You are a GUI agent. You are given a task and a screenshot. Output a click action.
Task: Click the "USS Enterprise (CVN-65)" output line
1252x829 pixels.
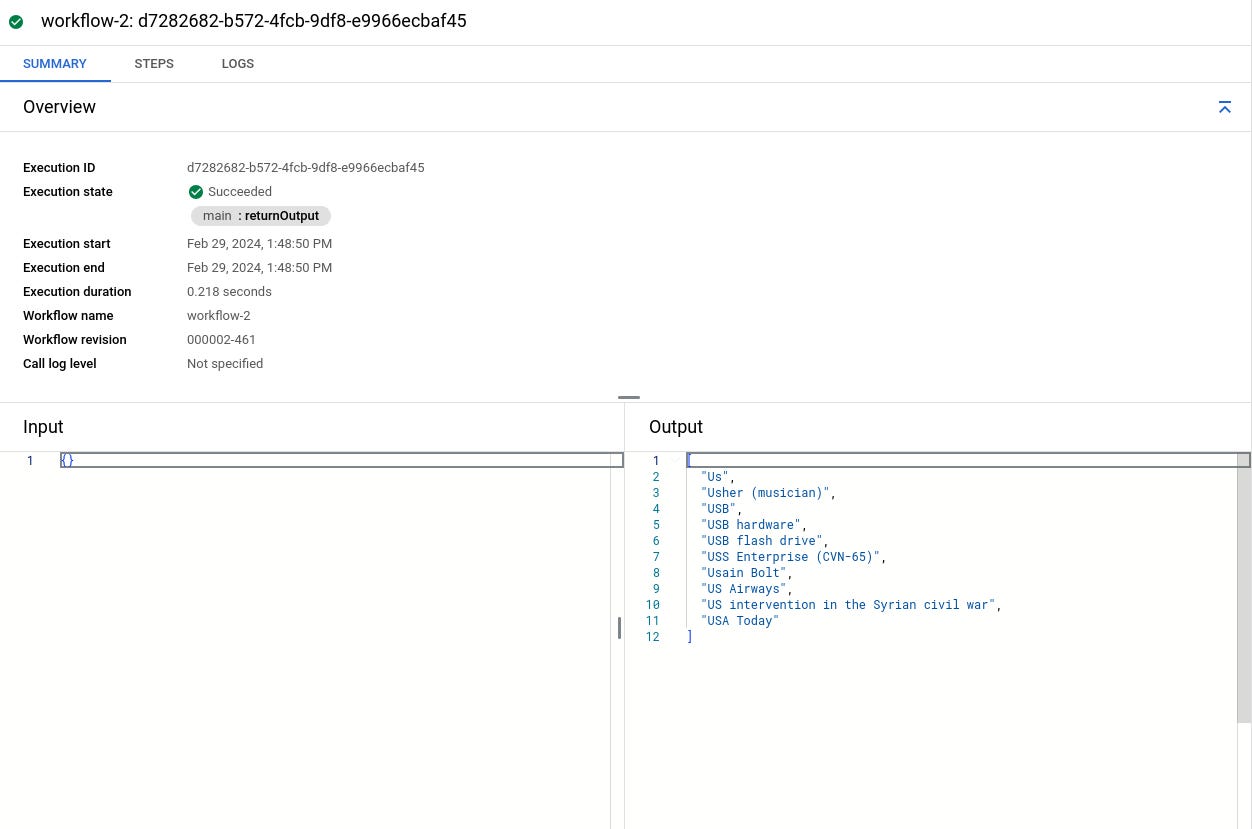click(x=794, y=557)
